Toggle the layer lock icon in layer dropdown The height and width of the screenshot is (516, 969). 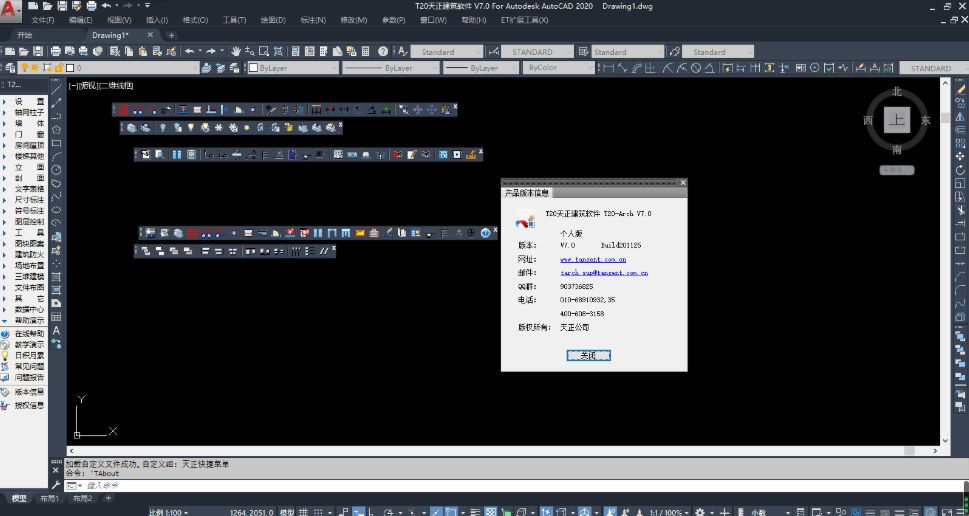pyautogui.click(x=59, y=68)
